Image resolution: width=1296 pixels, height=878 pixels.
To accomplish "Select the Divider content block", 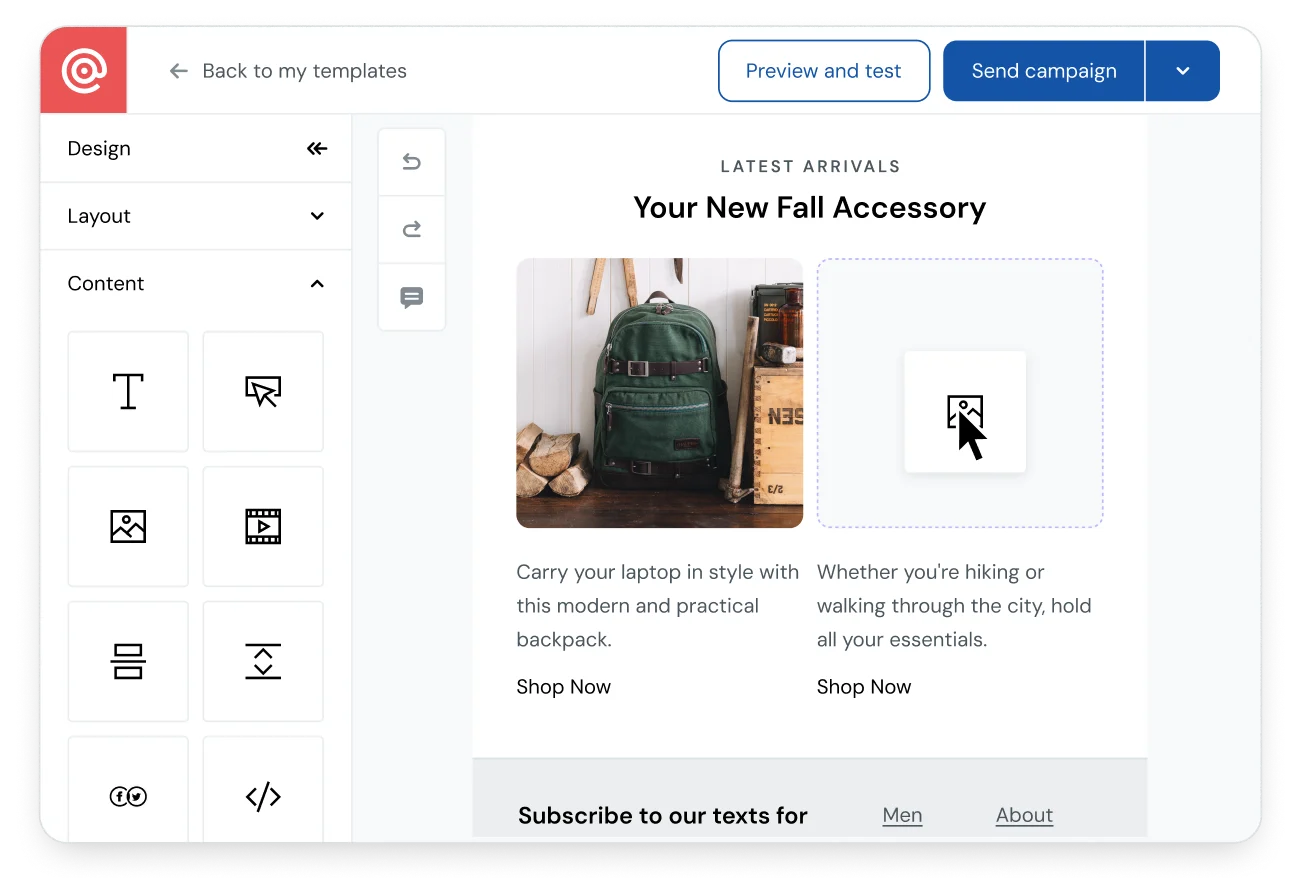I will [128, 661].
